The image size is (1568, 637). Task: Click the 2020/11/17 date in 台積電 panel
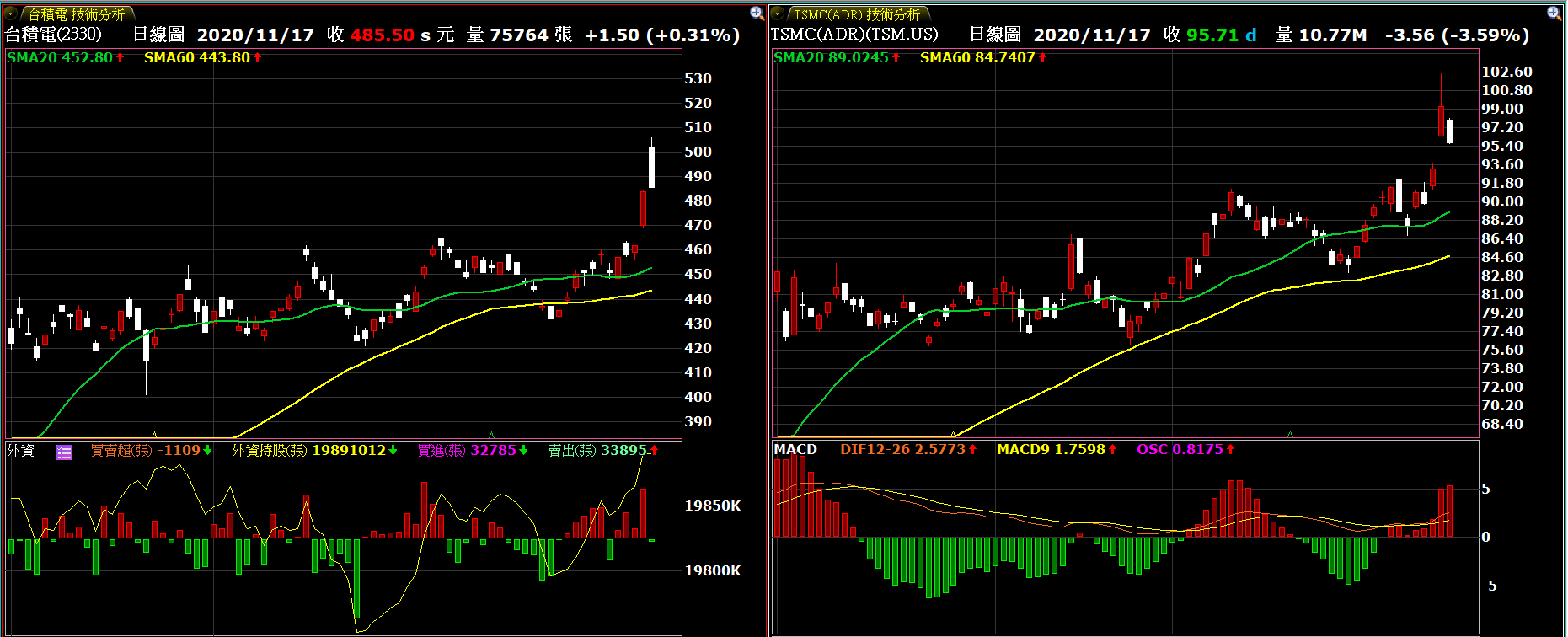255,35
